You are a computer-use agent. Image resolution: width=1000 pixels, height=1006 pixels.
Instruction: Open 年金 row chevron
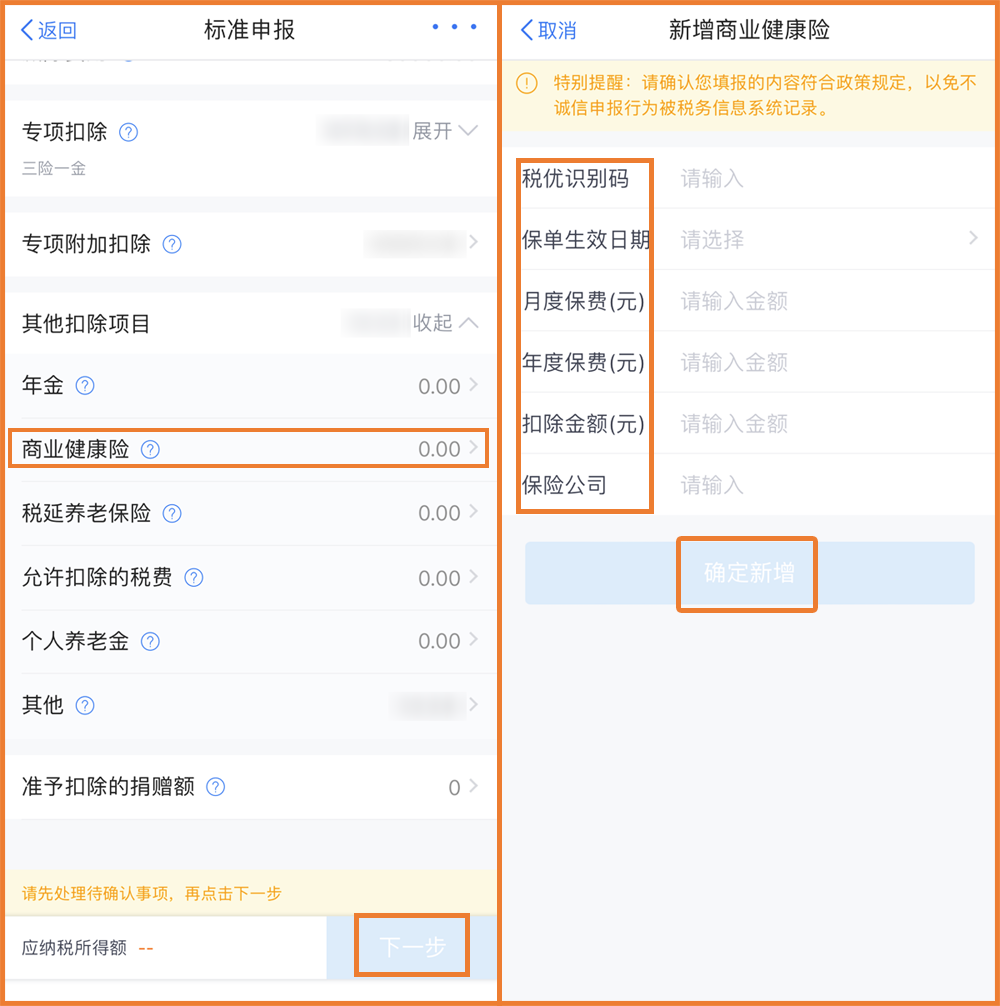[x=473, y=384]
